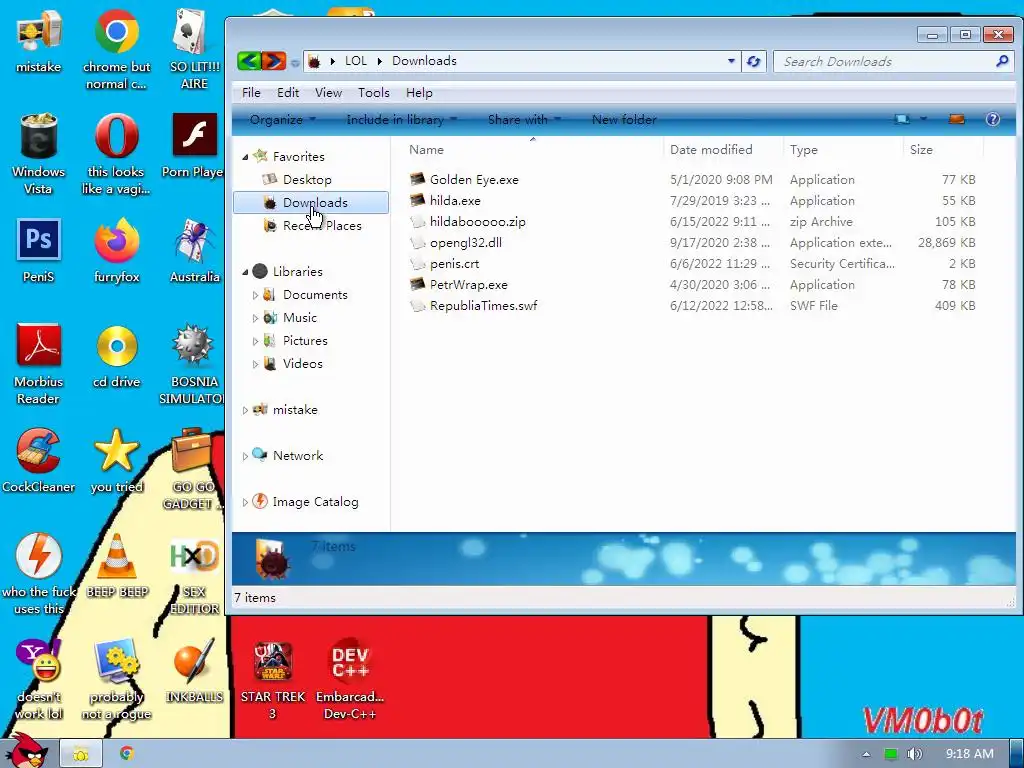
Task: Open the 'Share with' dropdown
Action: click(524, 120)
